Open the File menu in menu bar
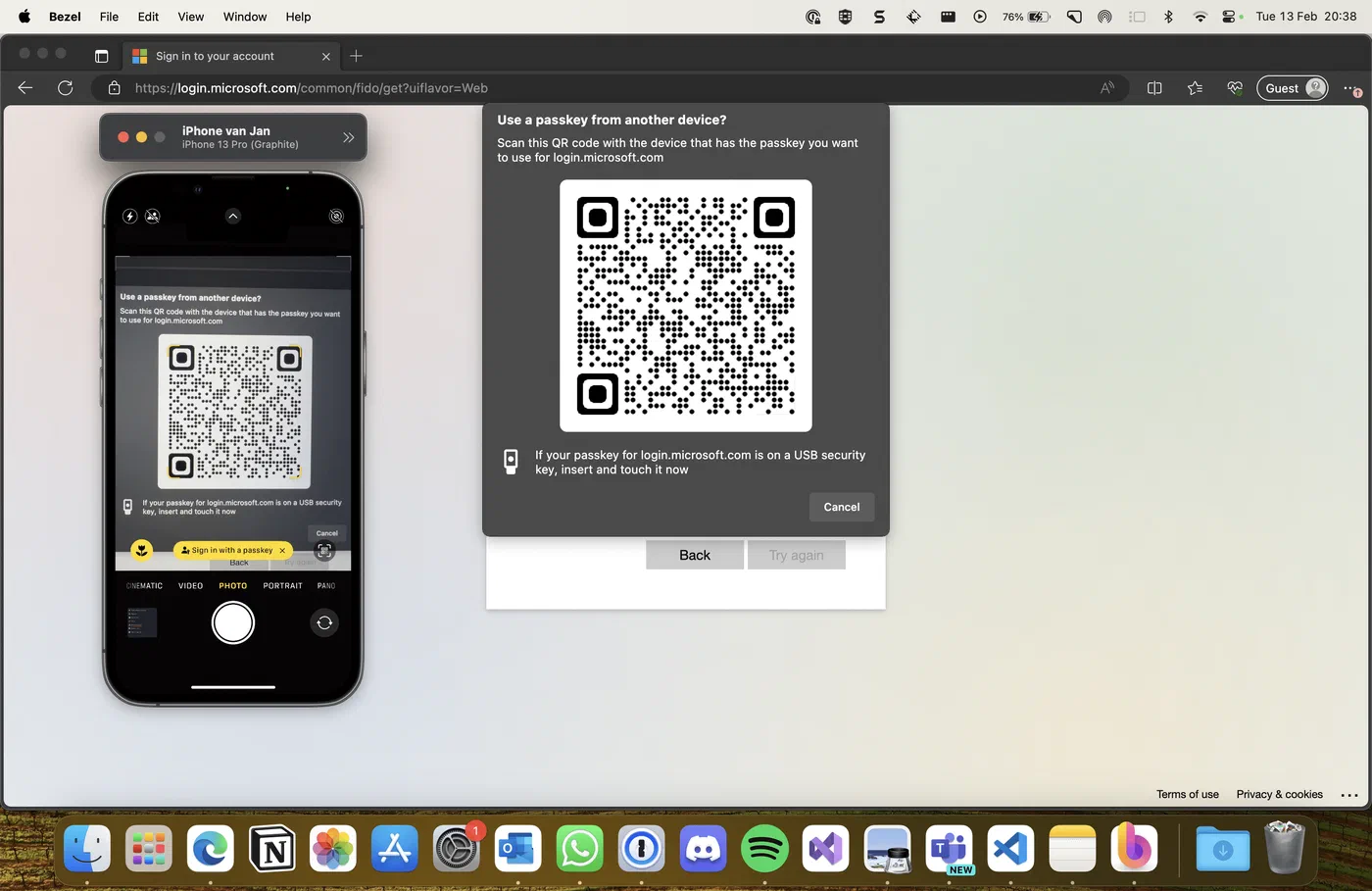The width and height of the screenshot is (1372, 891). pos(109,17)
